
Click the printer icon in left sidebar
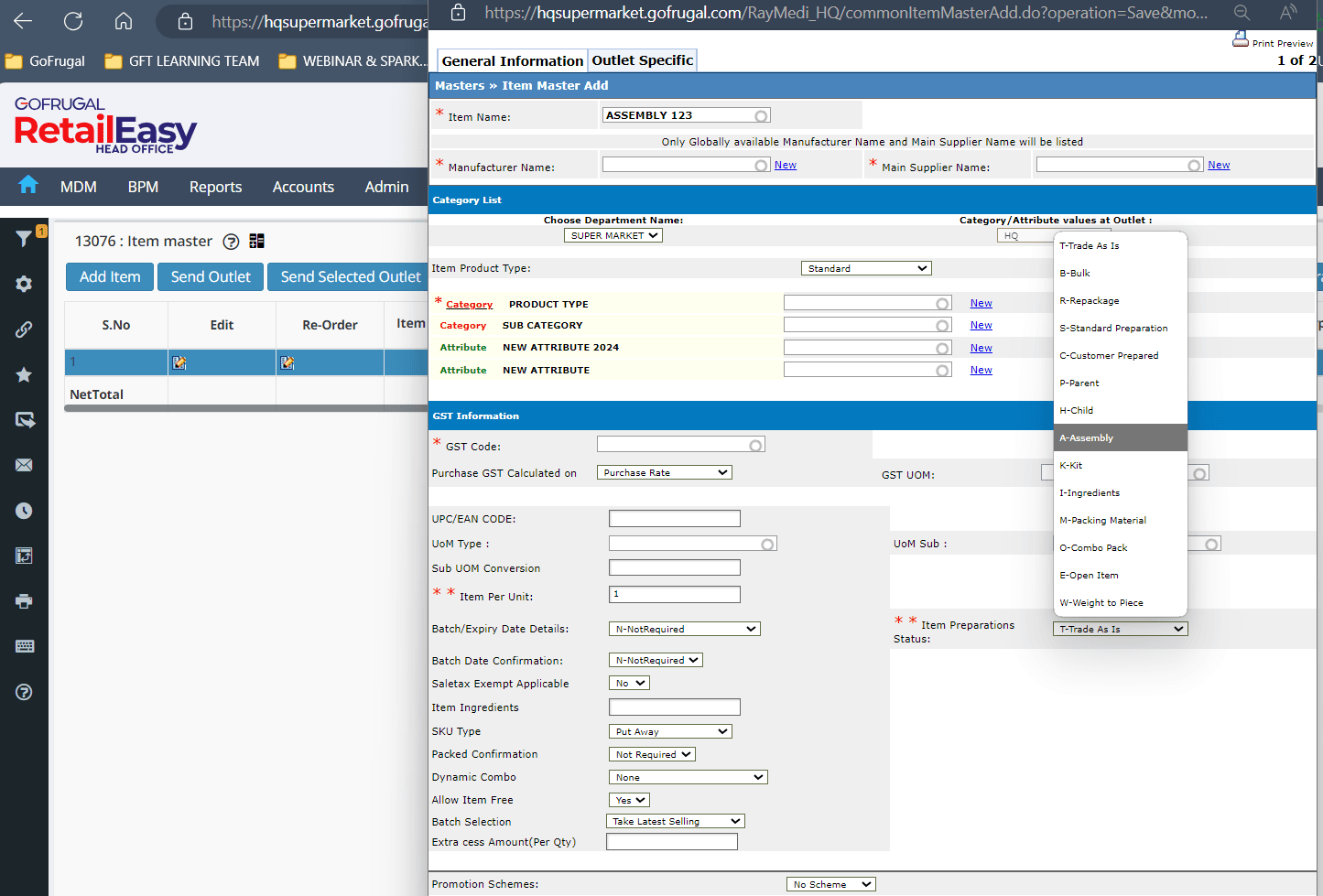pos(24,601)
